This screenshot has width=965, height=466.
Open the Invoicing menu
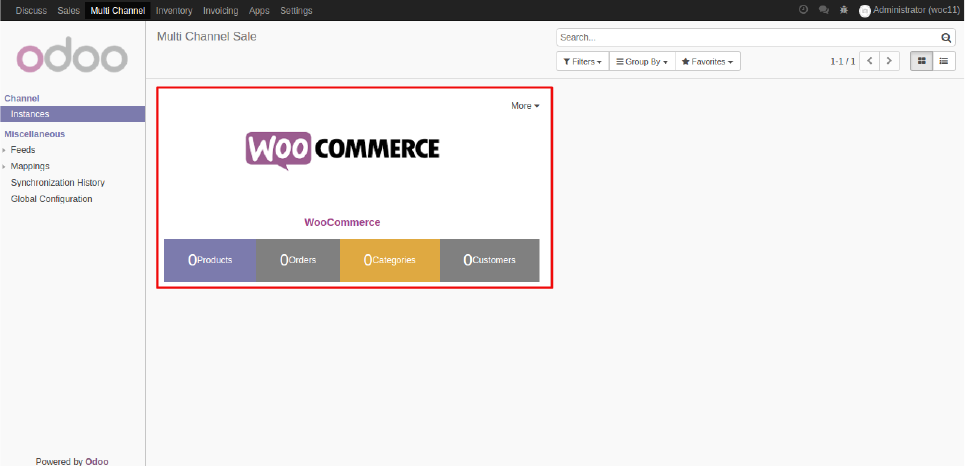click(x=220, y=10)
